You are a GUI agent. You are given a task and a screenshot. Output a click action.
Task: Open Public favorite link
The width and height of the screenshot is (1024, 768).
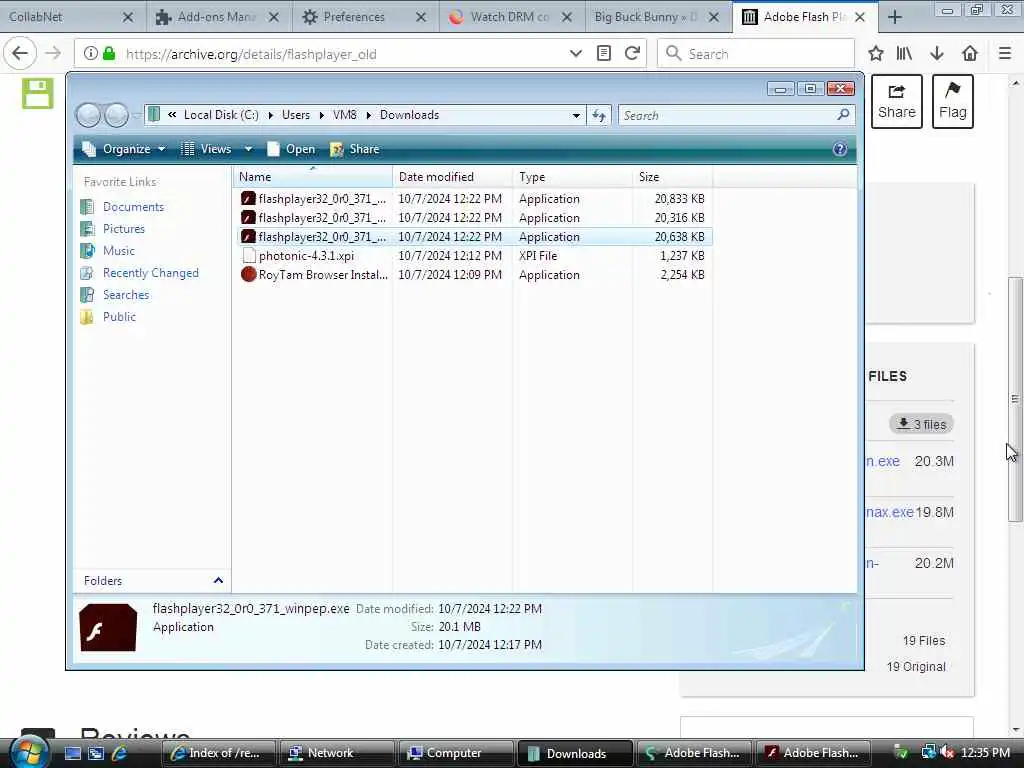(x=120, y=317)
